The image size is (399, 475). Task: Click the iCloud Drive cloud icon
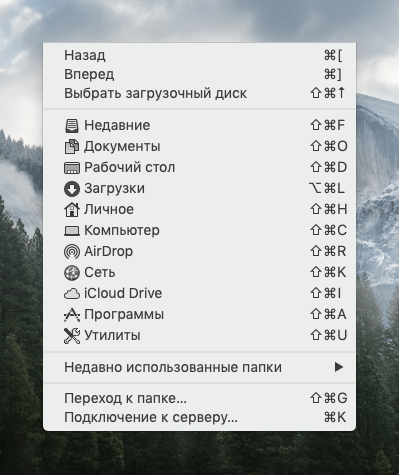click(x=71, y=294)
